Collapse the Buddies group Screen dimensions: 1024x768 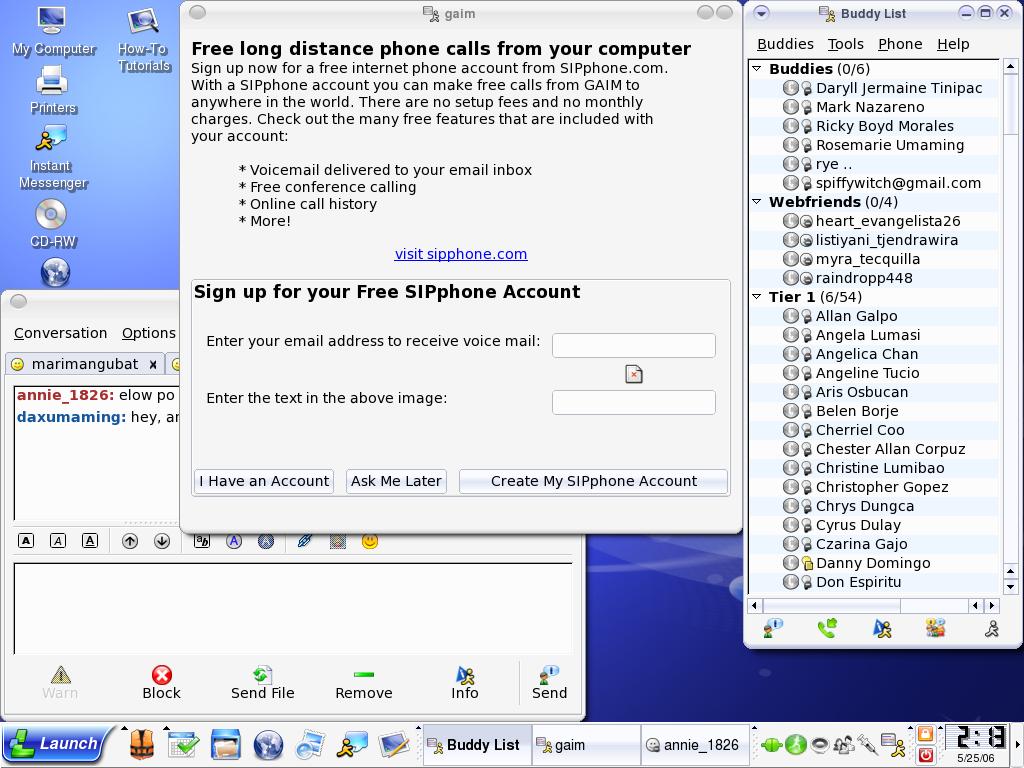(757, 69)
